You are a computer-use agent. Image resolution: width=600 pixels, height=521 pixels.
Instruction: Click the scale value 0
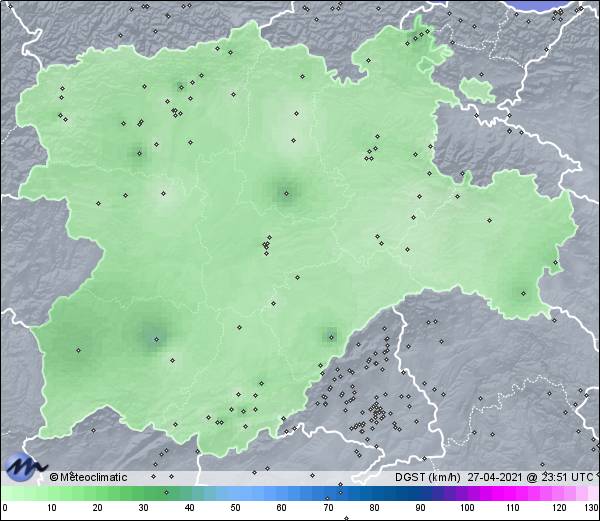click(x=5, y=508)
